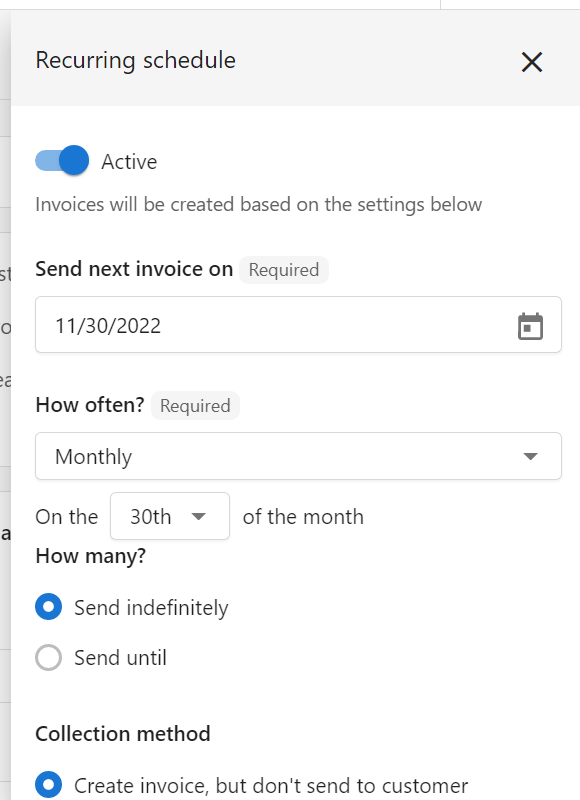Click the Send until label text

120,658
